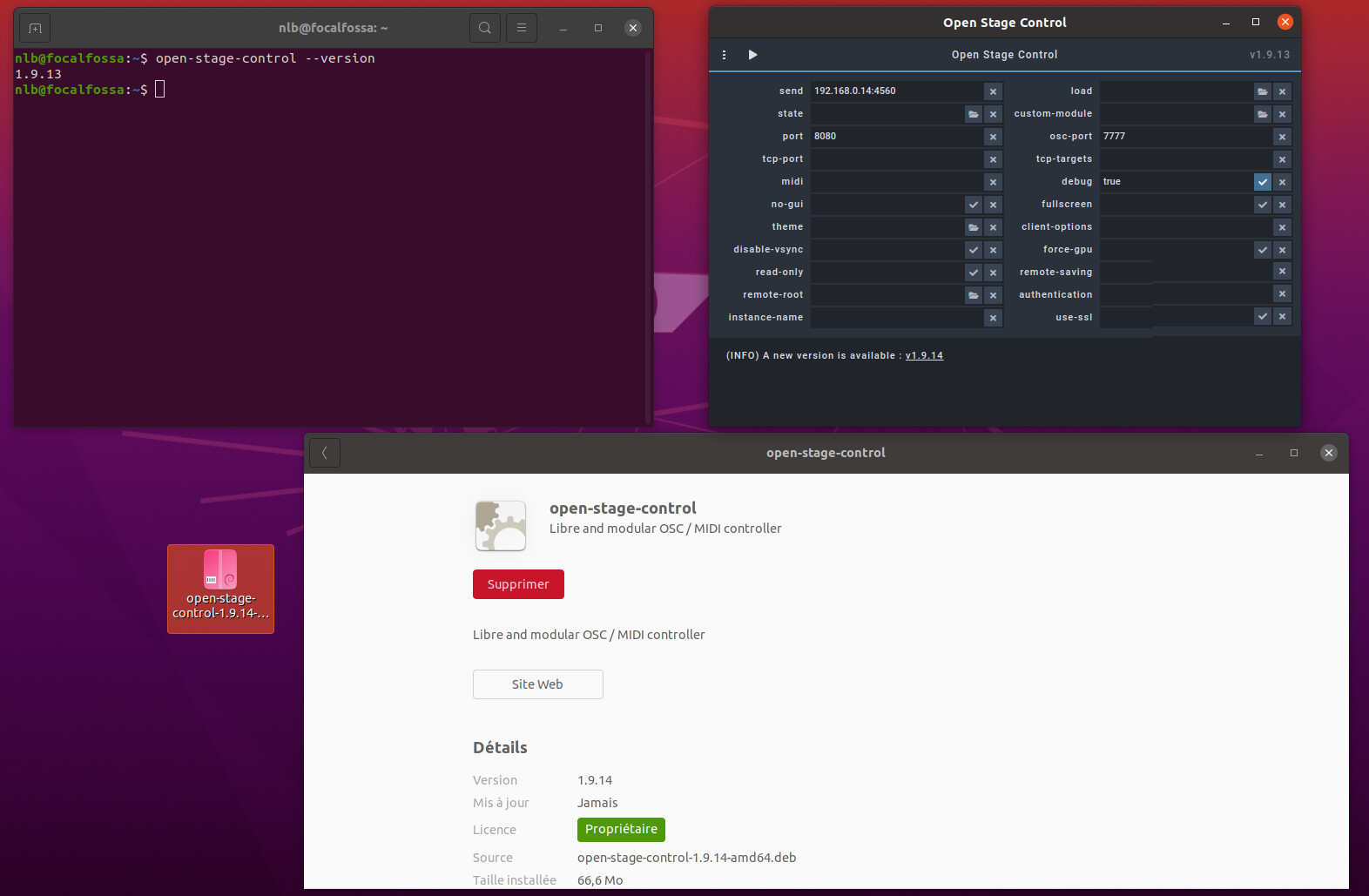The width and height of the screenshot is (1369, 896).
Task: Focus the client-options input field
Action: (1185, 227)
